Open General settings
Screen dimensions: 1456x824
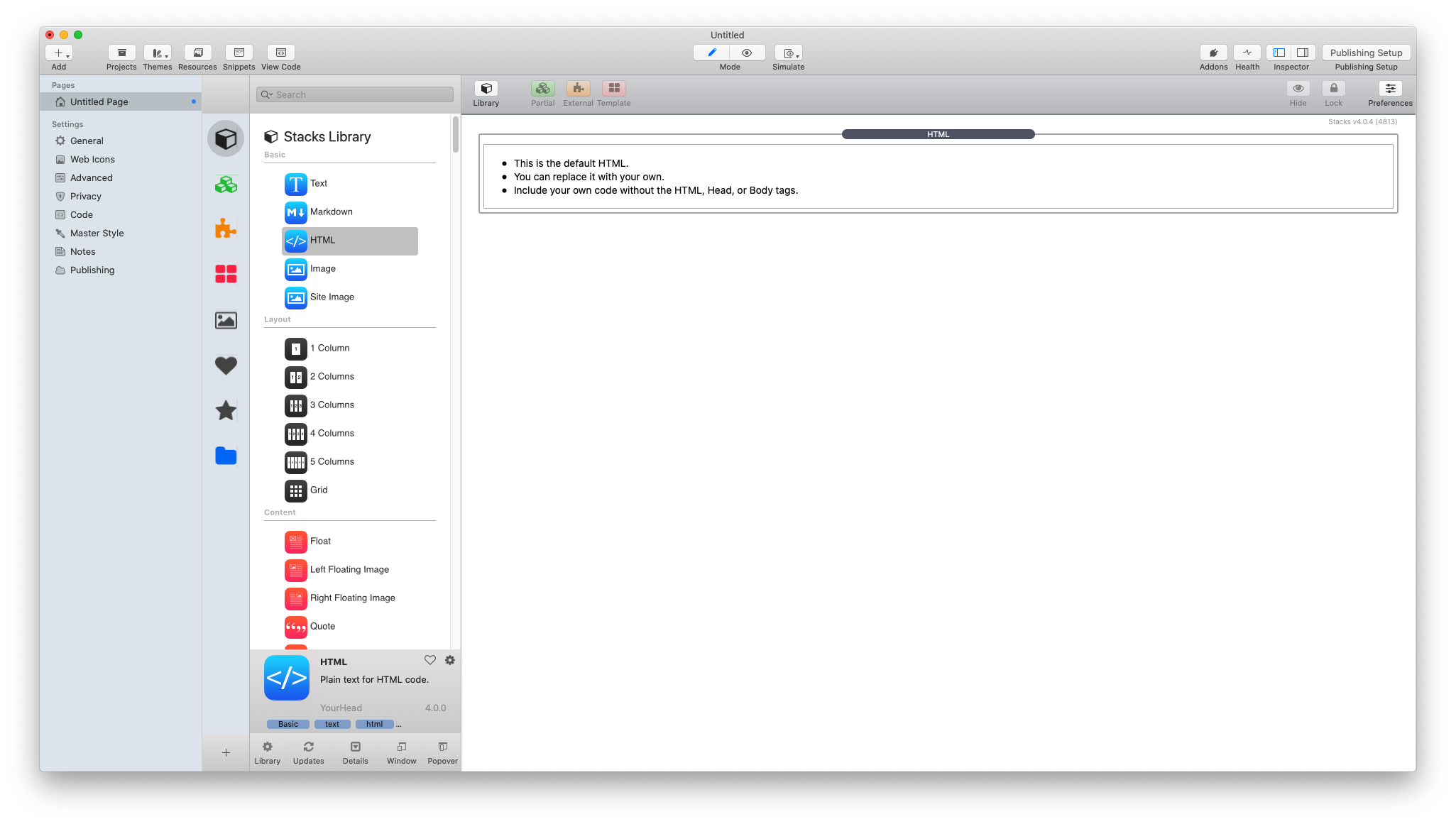click(x=121, y=141)
